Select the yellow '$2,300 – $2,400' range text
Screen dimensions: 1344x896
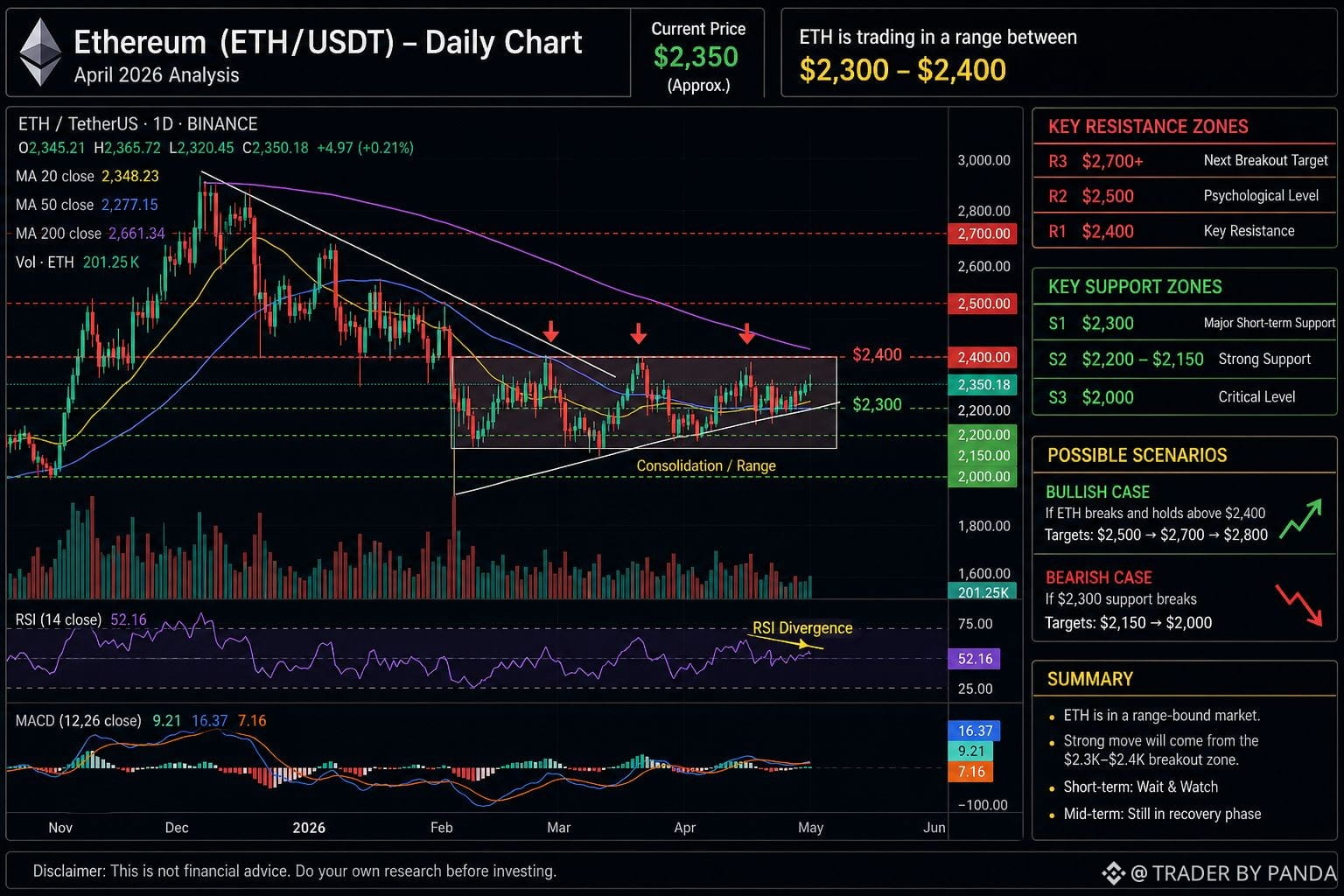point(903,70)
